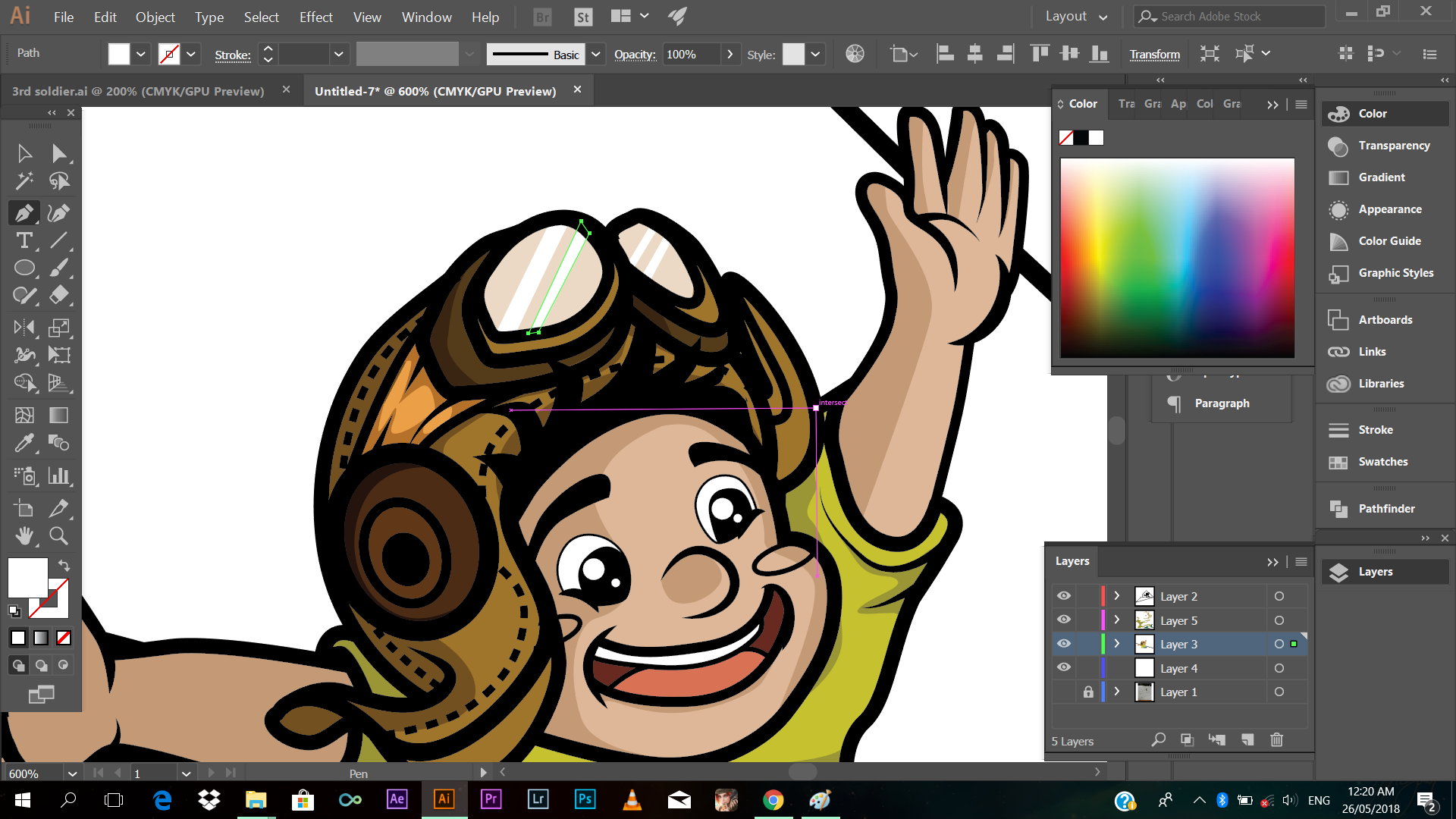Screen dimensions: 1456x819
Task: Select the Eraser tool
Action: [58, 295]
